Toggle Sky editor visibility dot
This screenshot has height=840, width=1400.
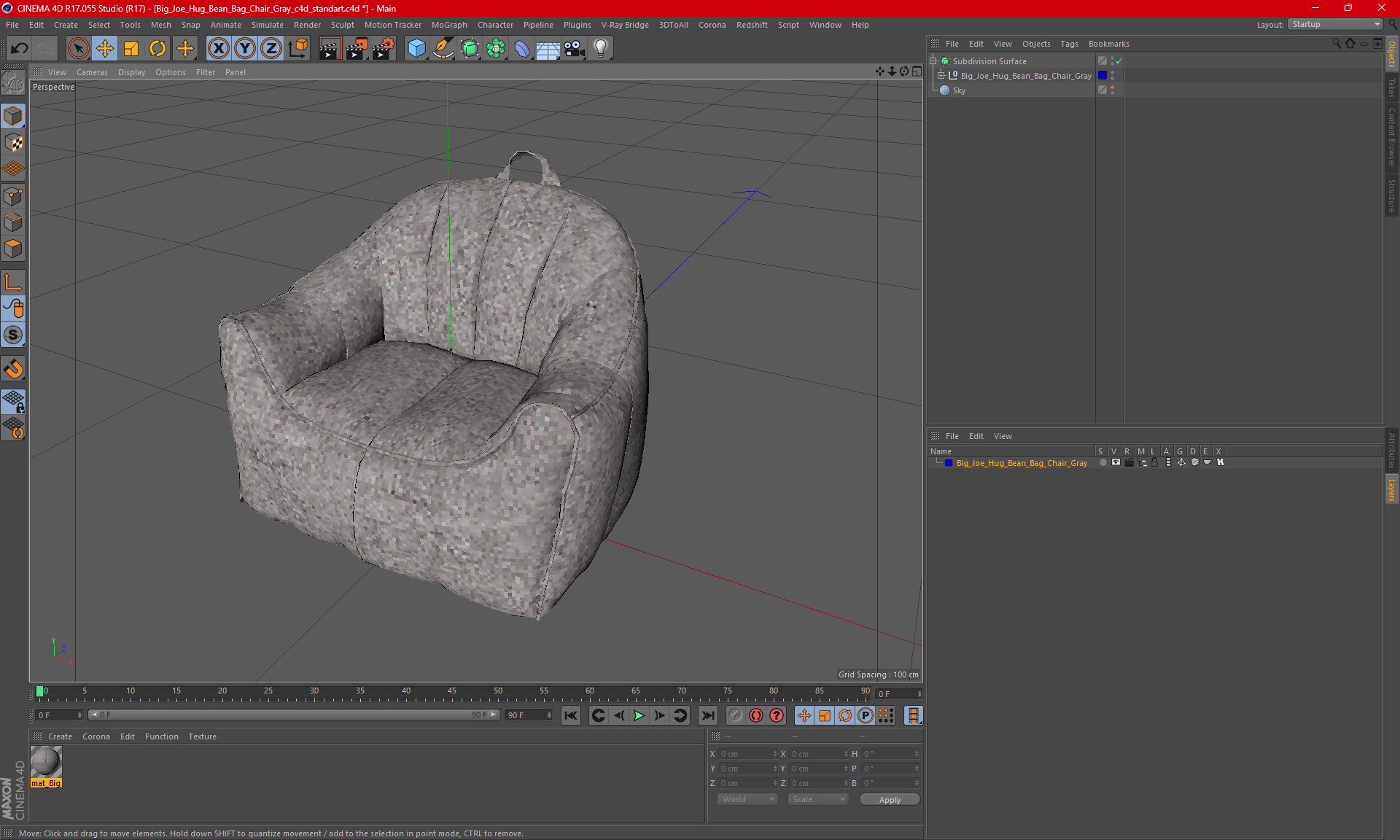1112,87
